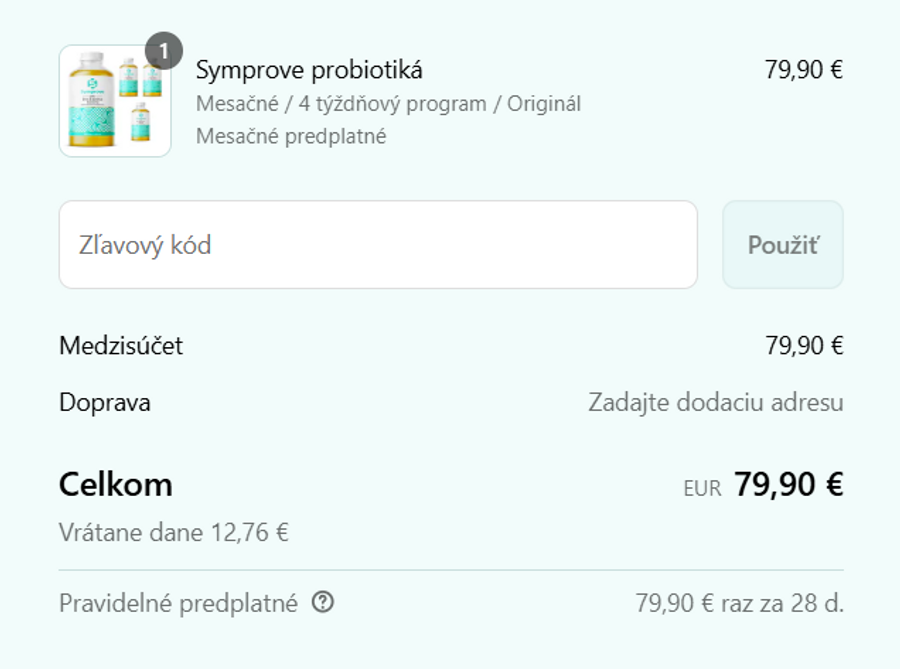Click the quantity badge on the product image

click(163, 48)
